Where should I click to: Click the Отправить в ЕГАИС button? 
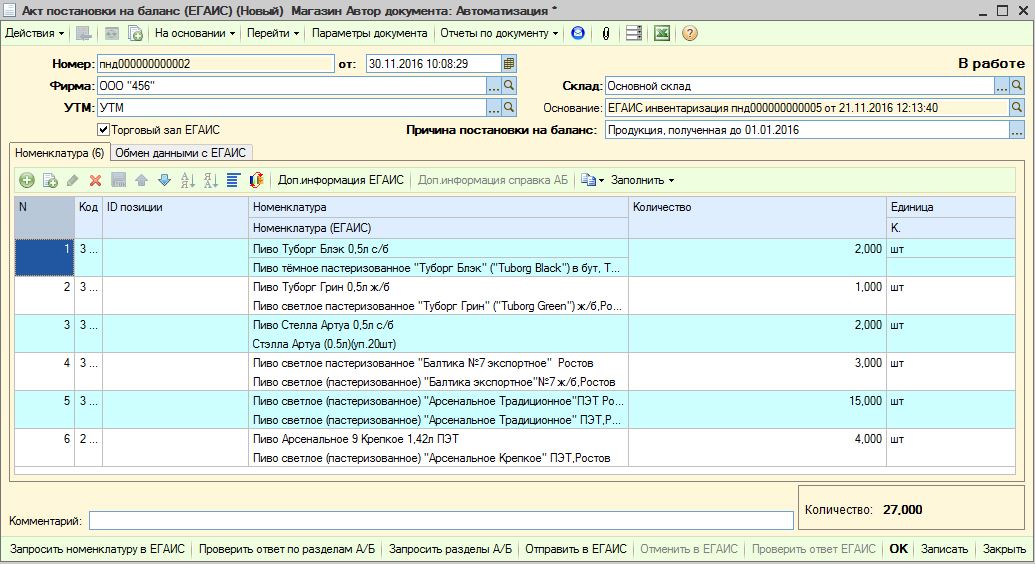tap(575, 549)
